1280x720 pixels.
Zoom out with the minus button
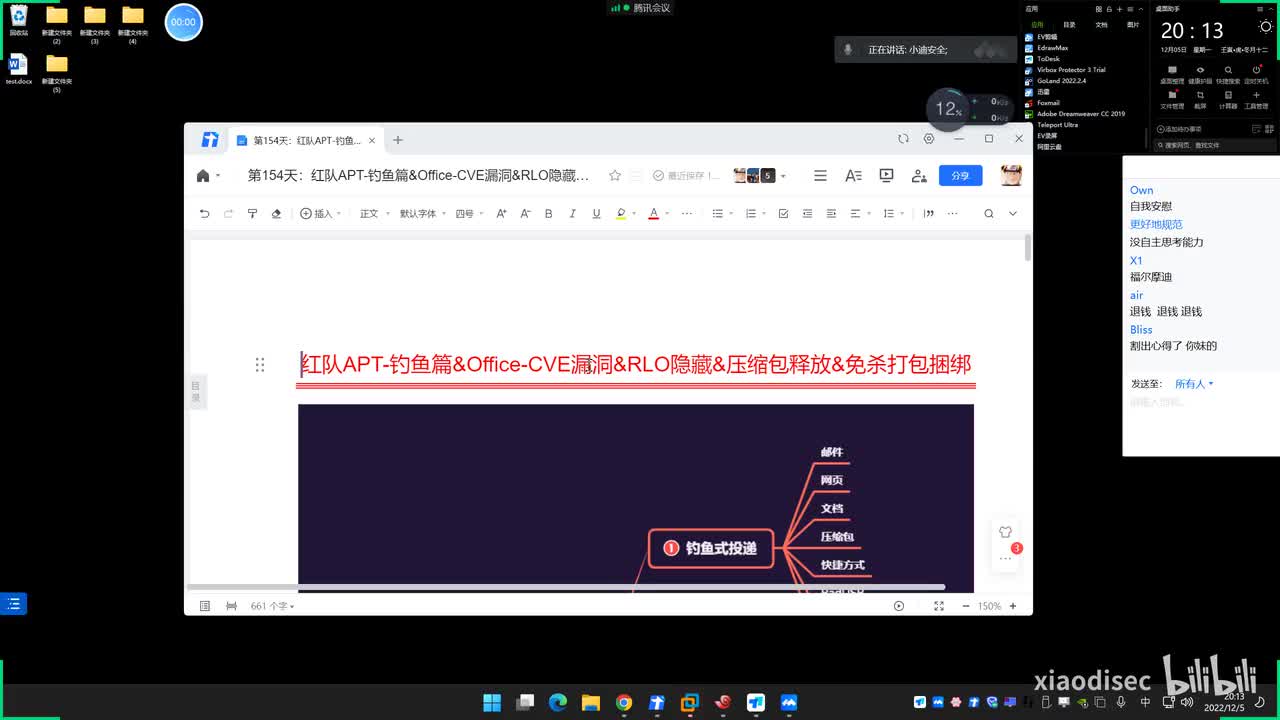pyautogui.click(x=966, y=606)
